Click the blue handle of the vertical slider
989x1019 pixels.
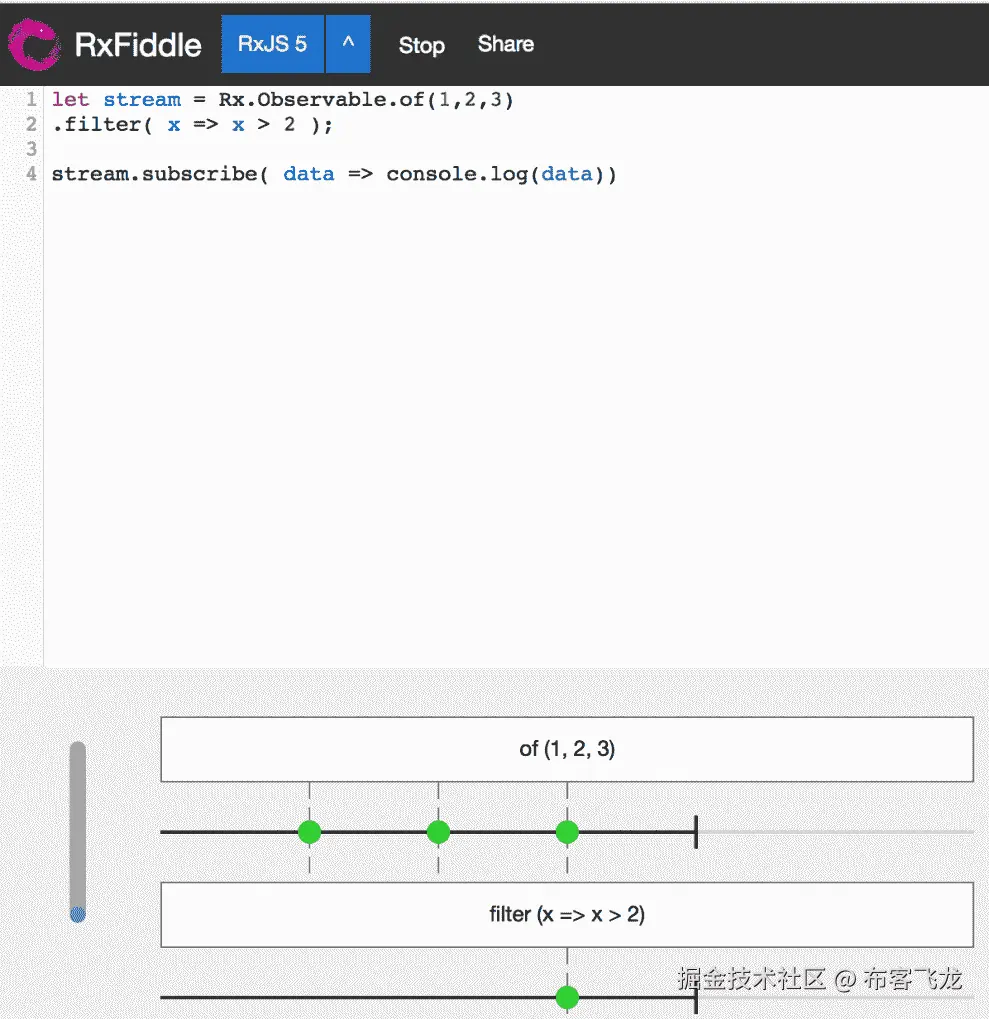point(77,913)
